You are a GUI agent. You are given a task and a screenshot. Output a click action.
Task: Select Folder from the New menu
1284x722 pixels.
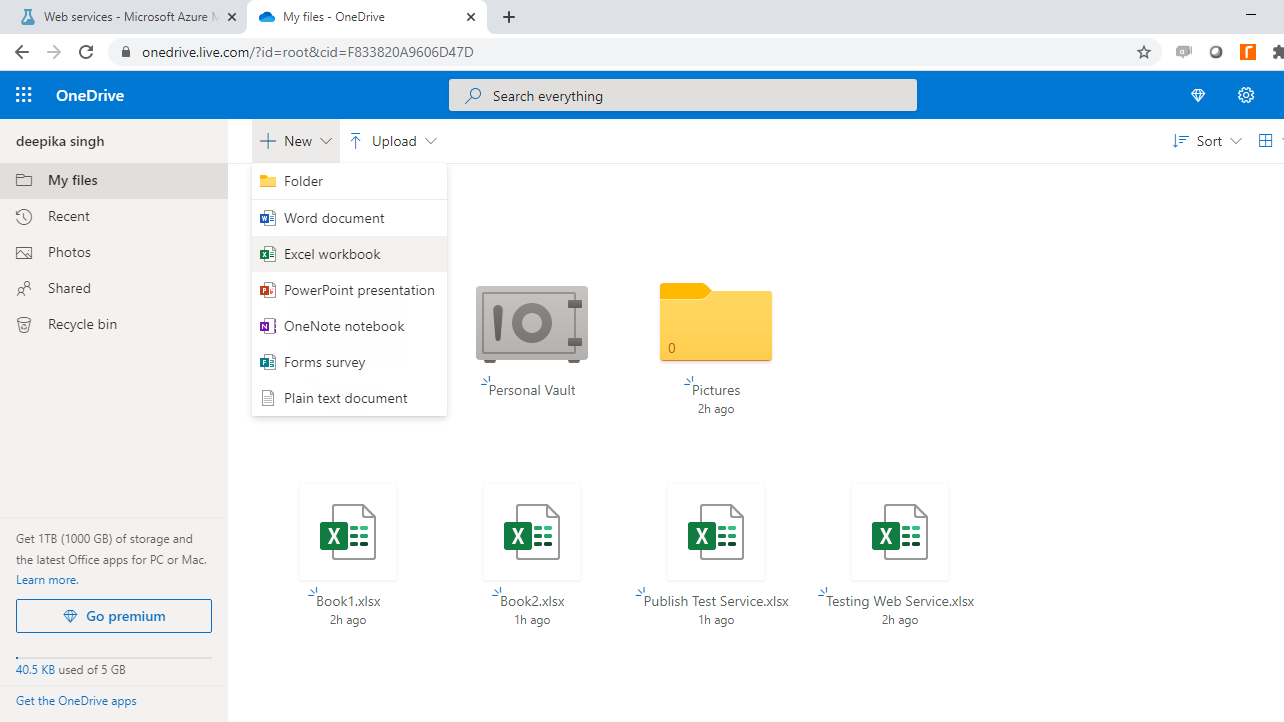tap(349, 181)
